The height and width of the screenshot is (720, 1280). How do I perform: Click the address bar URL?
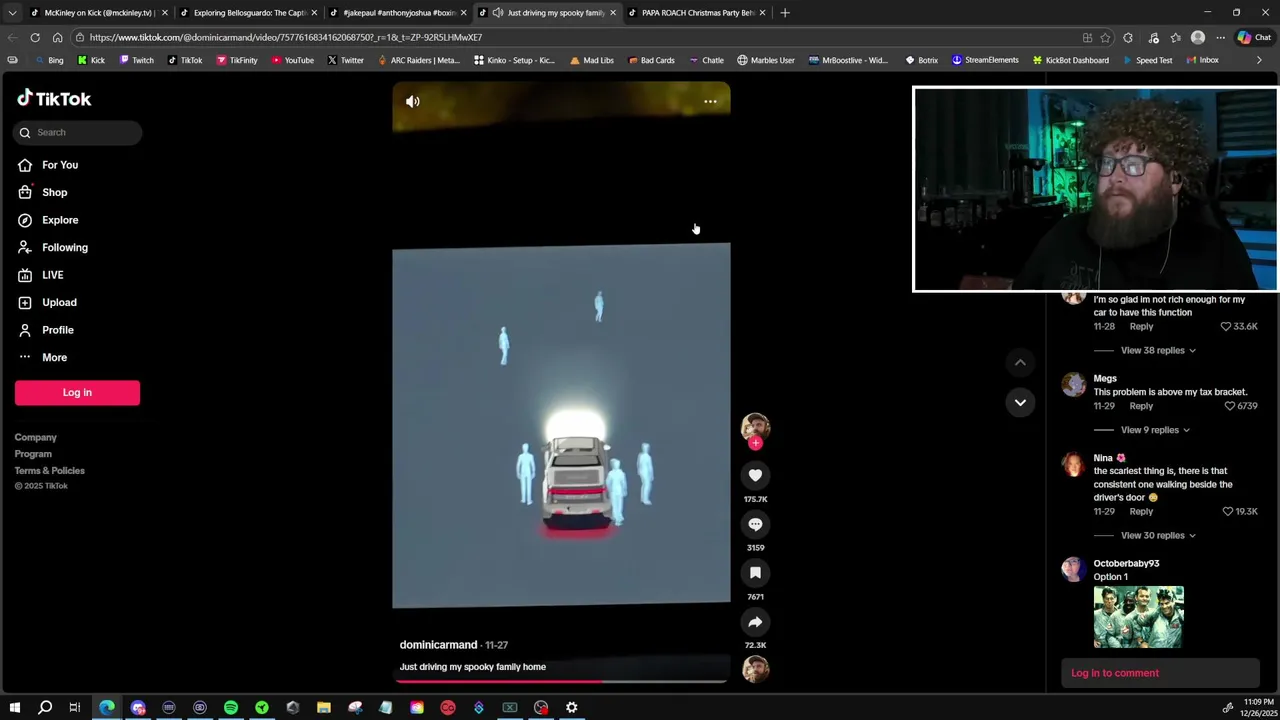coord(285,37)
